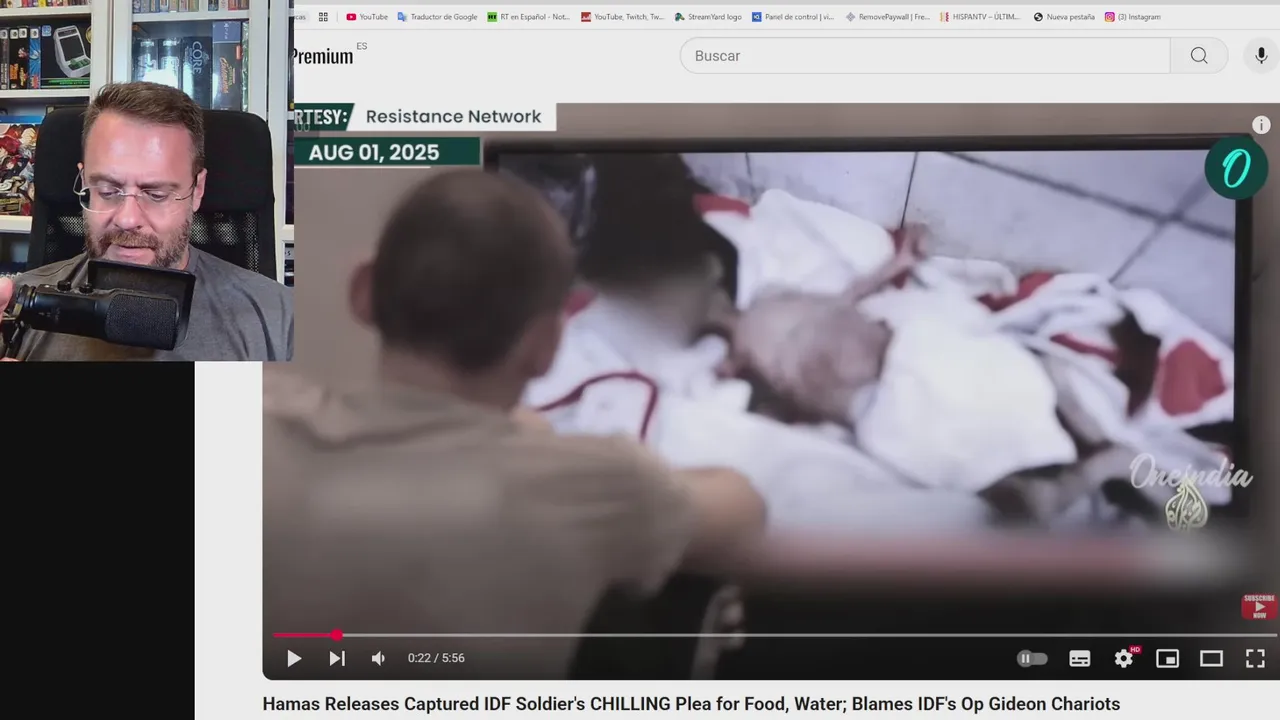
Task: Click the Buscar search field
Action: [925, 56]
